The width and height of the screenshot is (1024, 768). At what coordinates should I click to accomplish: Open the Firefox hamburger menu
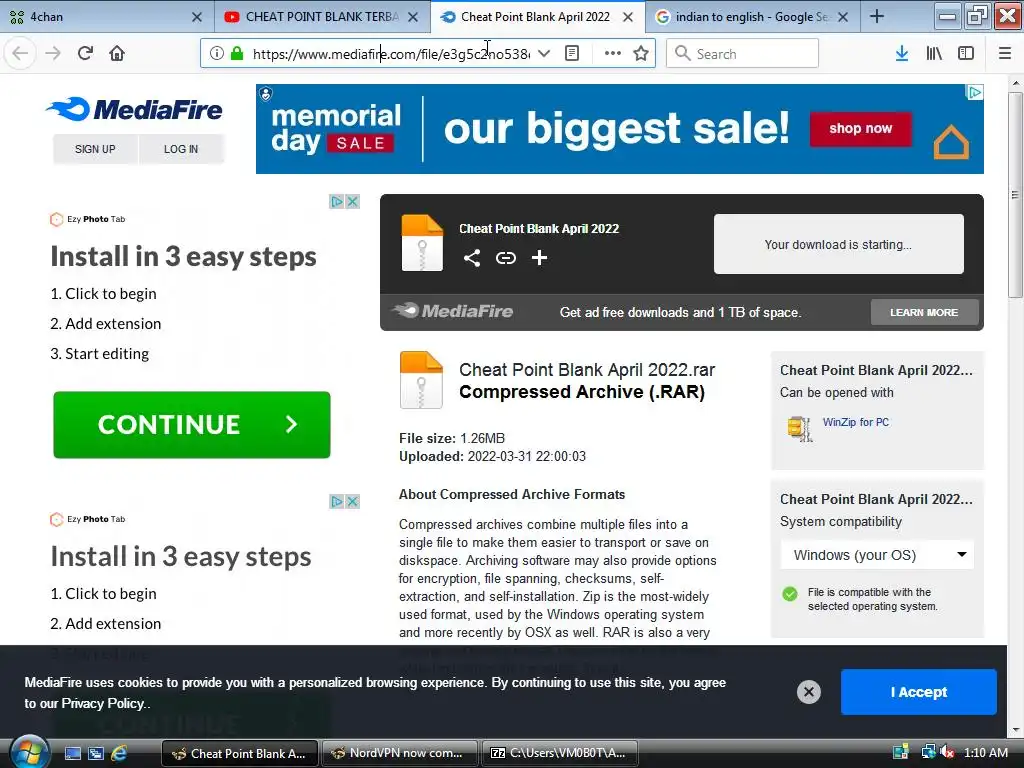1005,54
